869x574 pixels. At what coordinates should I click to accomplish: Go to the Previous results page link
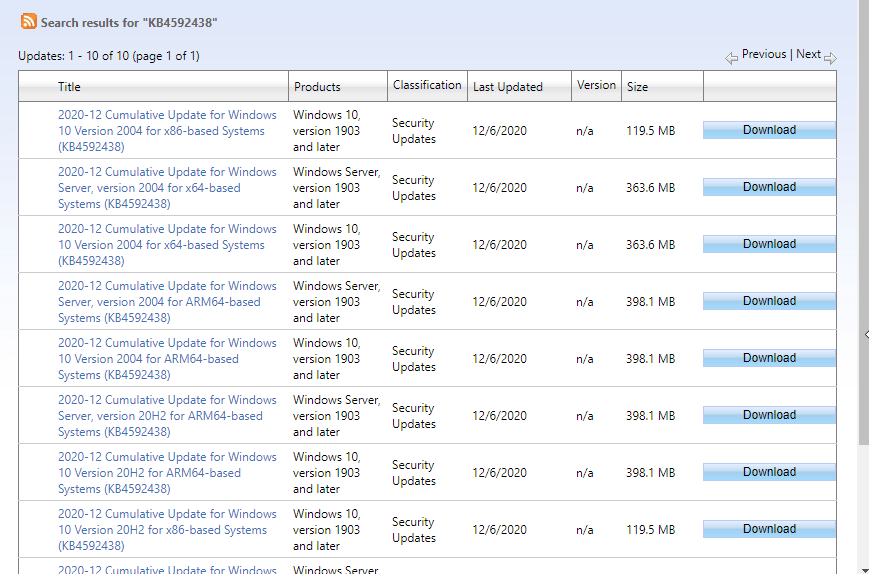(x=764, y=54)
